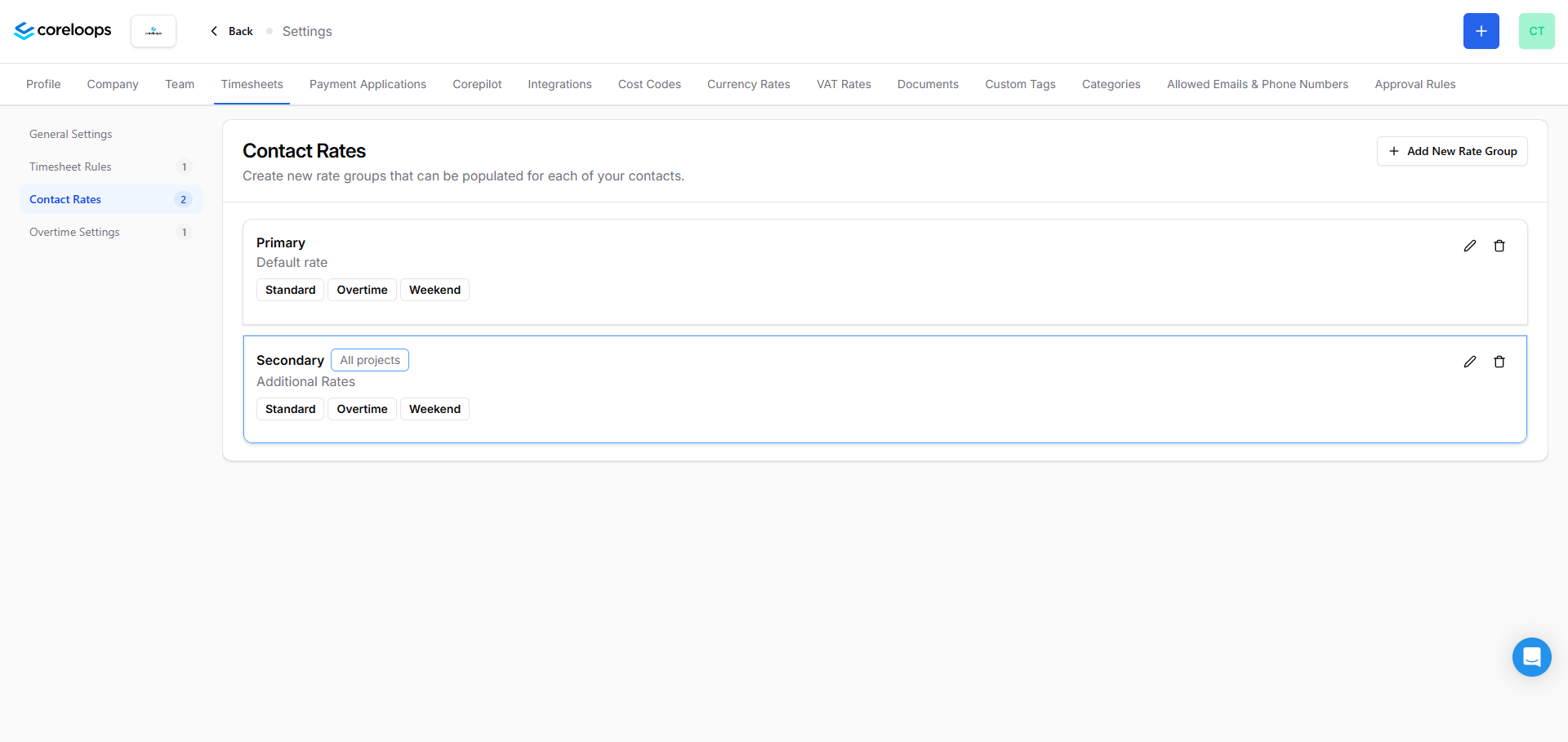Open General Settings in the sidebar
Screen dimensions: 1568x742
click(110, 134)
